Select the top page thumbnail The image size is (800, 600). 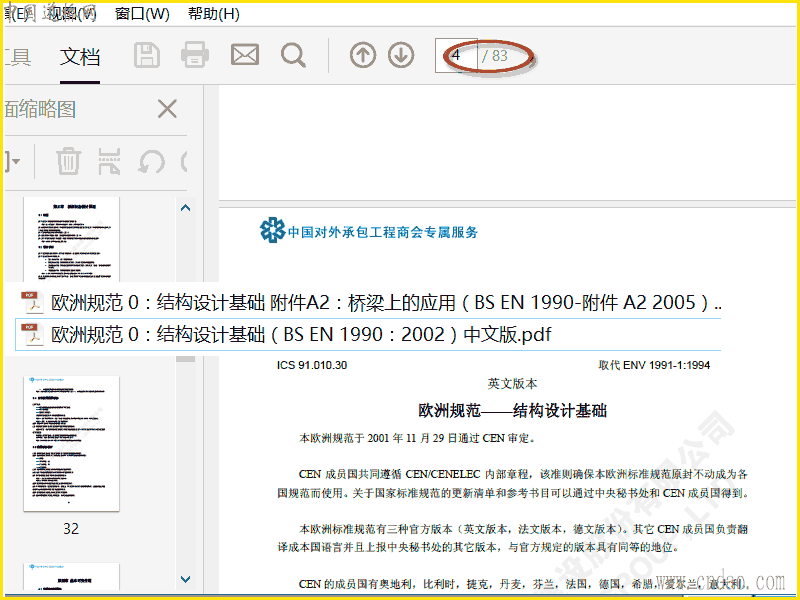pos(71,239)
